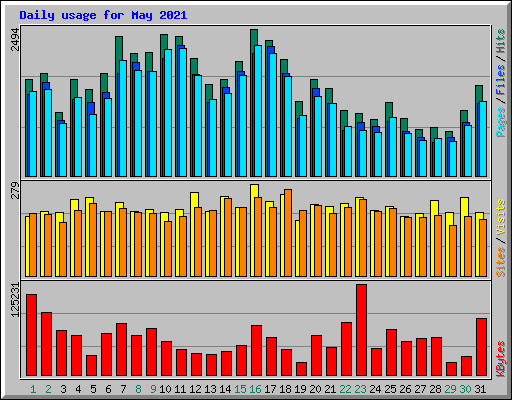512x400 pixels.
Task: Click day label '30' on x-axis
Action: (x=465, y=389)
